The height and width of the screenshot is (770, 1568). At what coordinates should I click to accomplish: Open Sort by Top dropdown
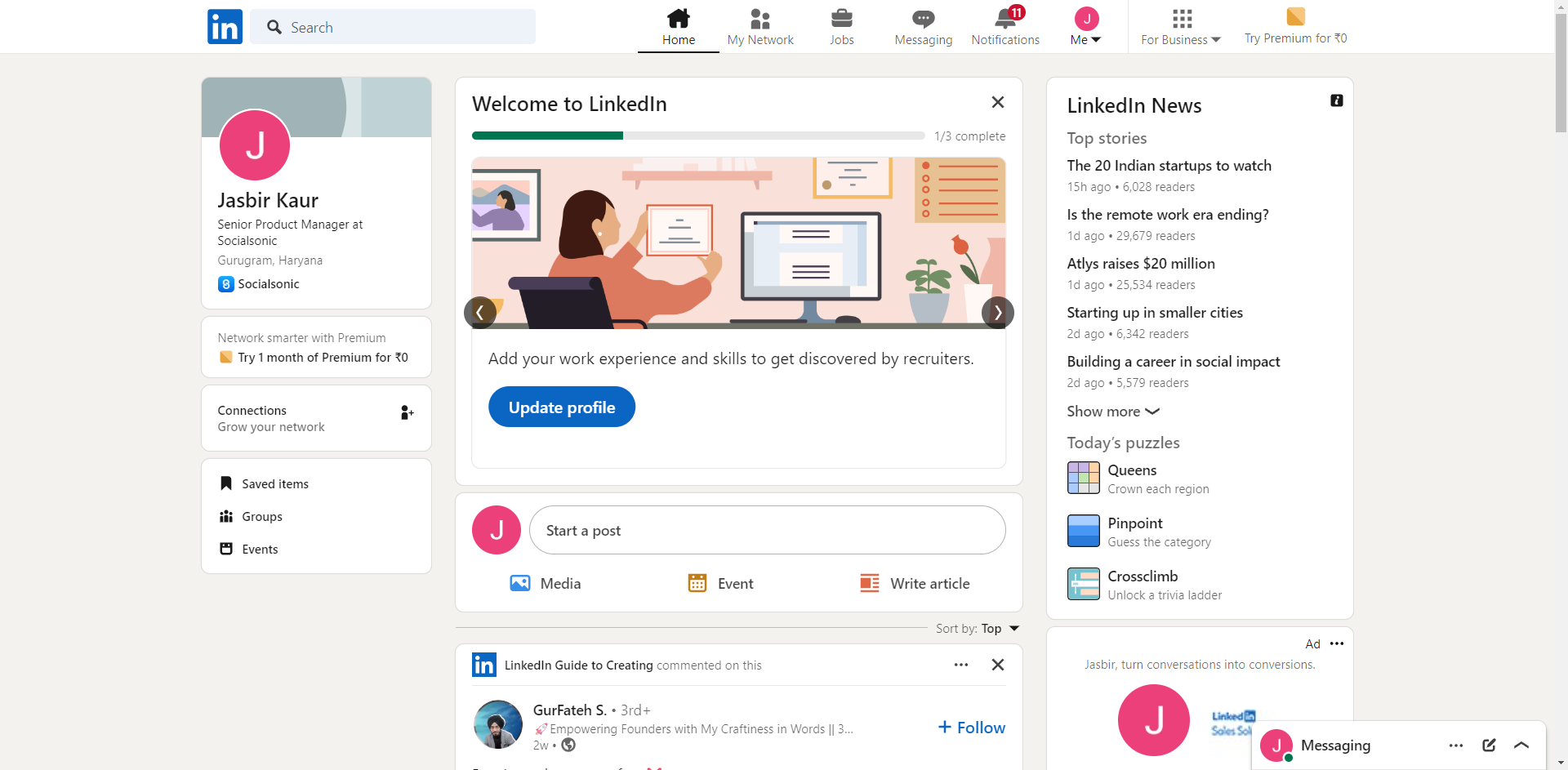978,629
